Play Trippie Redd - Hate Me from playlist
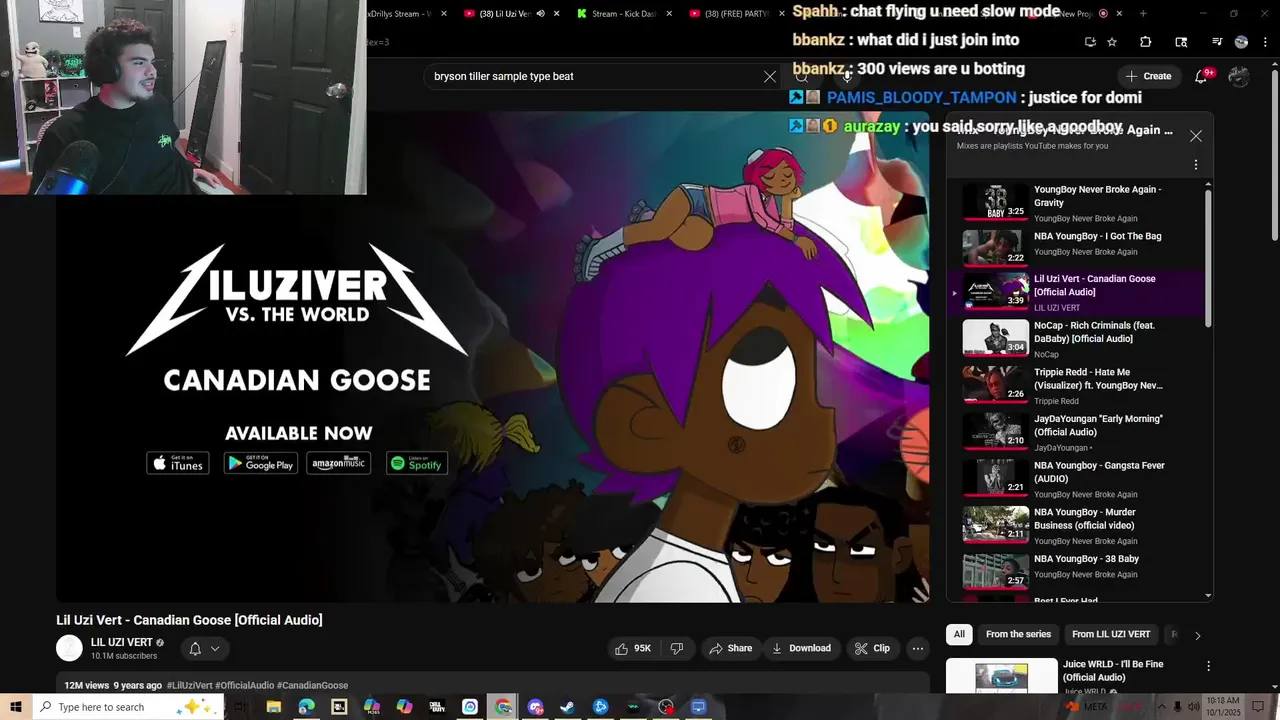Image resolution: width=1280 pixels, height=720 pixels. (1080, 386)
